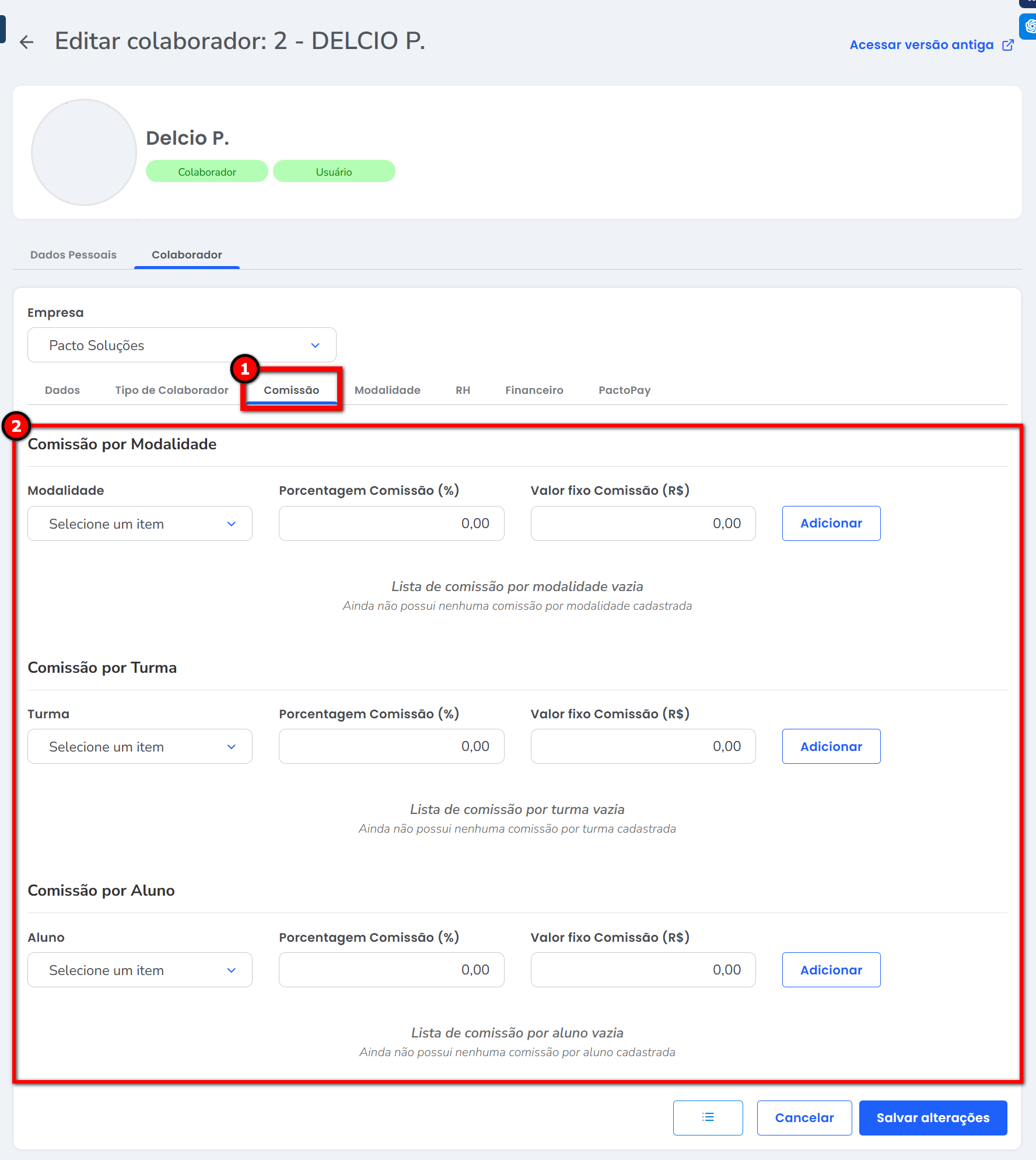1036x1160 pixels.
Task: Switch to the Dados Pessoais tab
Action: 73,255
